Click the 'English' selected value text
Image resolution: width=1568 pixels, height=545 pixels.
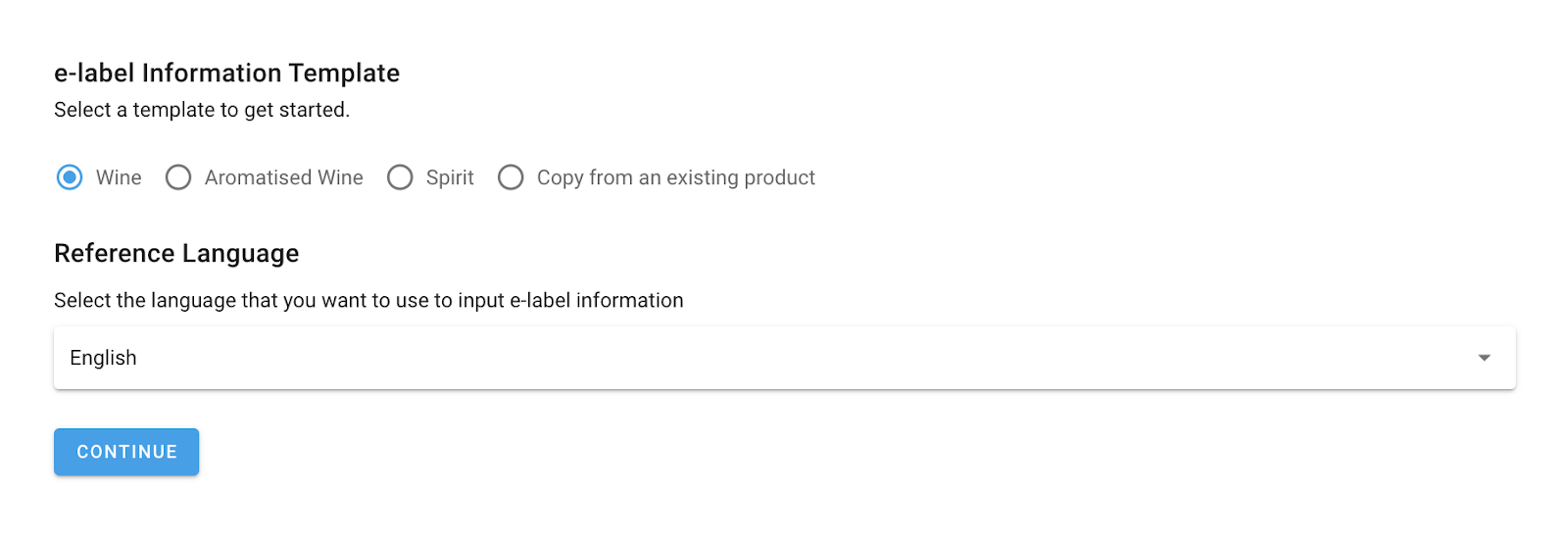[x=103, y=358]
